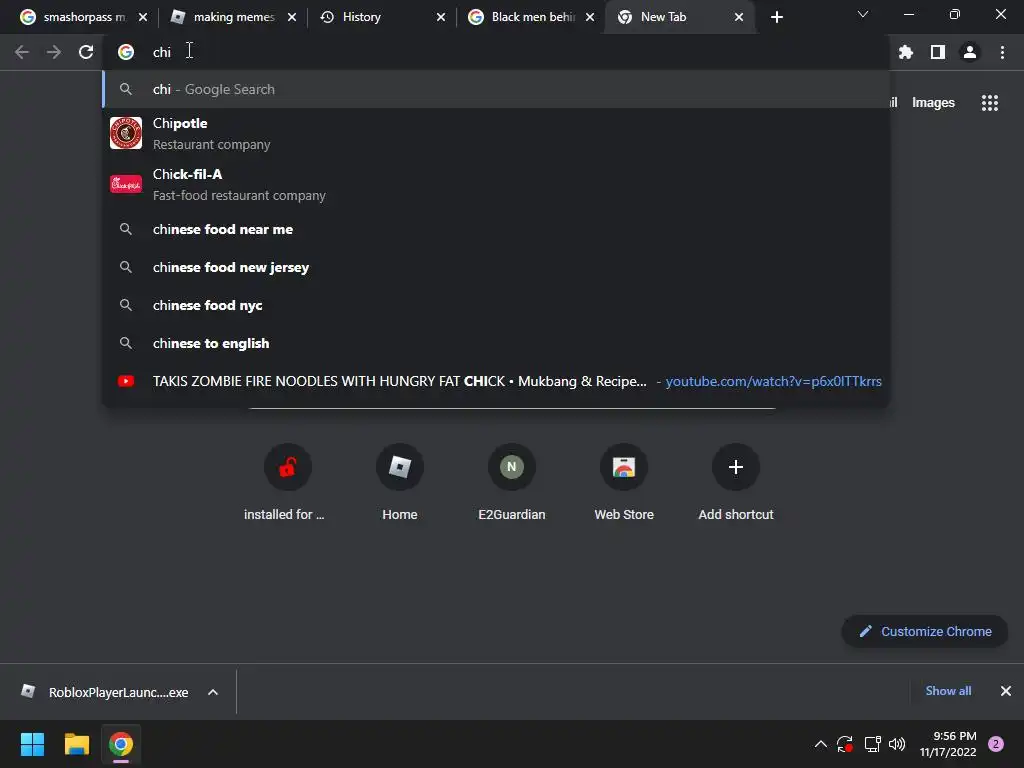Open the Extensions puzzle icon

pos(905,52)
